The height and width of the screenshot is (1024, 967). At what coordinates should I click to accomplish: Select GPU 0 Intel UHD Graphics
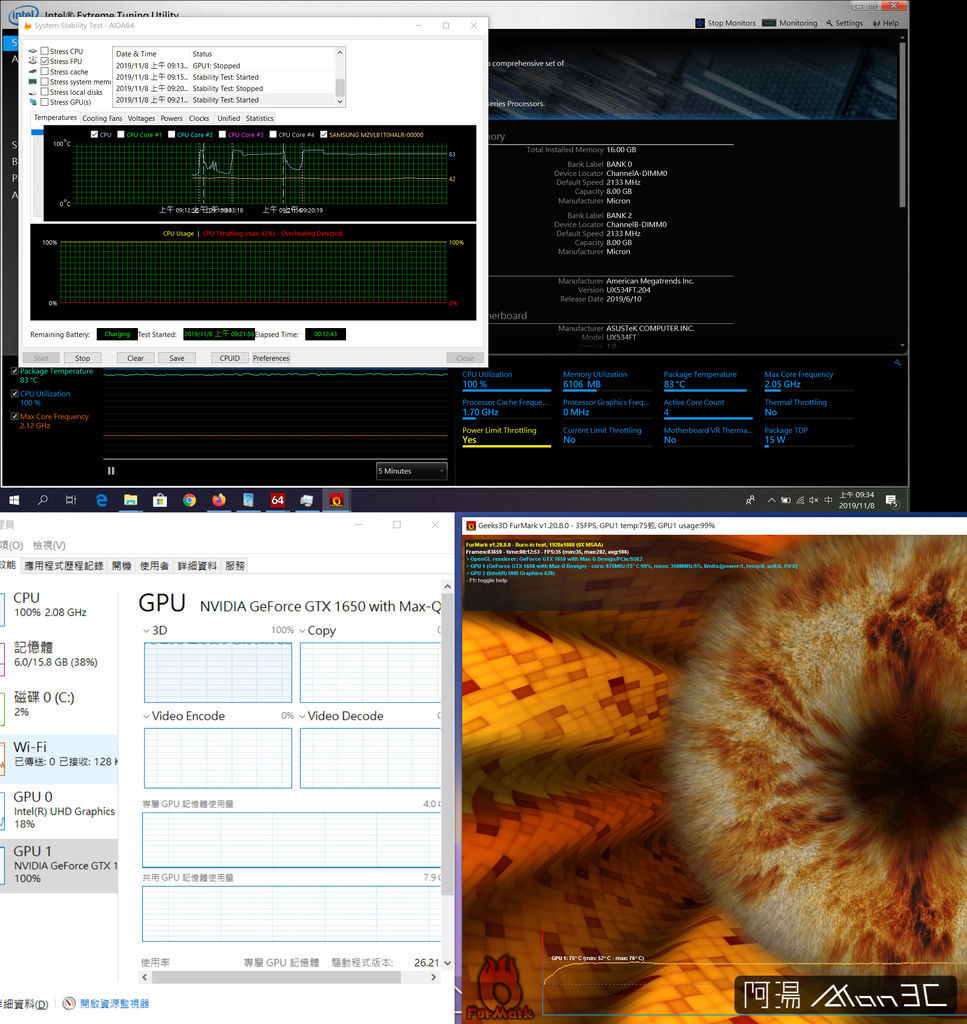59,810
